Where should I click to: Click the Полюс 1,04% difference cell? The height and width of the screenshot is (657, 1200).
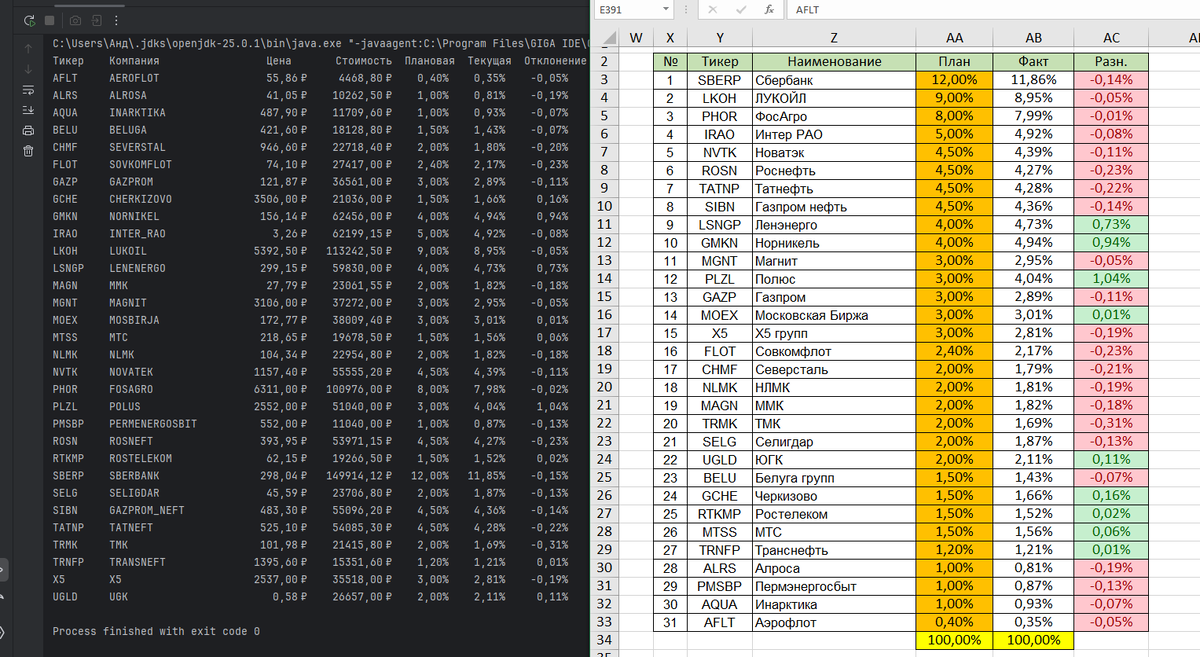pyautogui.click(x=1112, y=279)
